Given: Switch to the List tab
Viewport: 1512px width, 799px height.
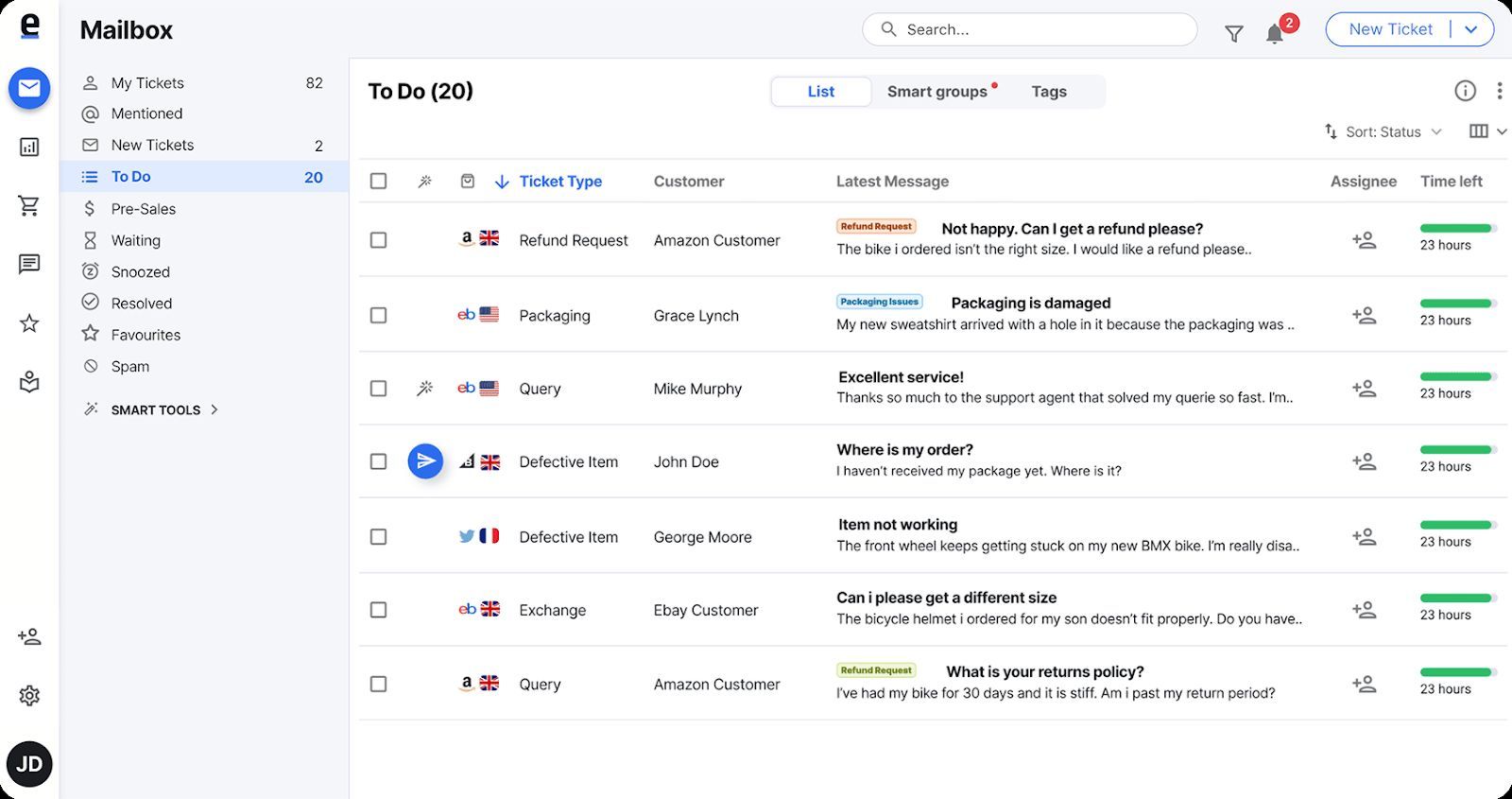Looking at the screenshot, I should coord(821,91).
